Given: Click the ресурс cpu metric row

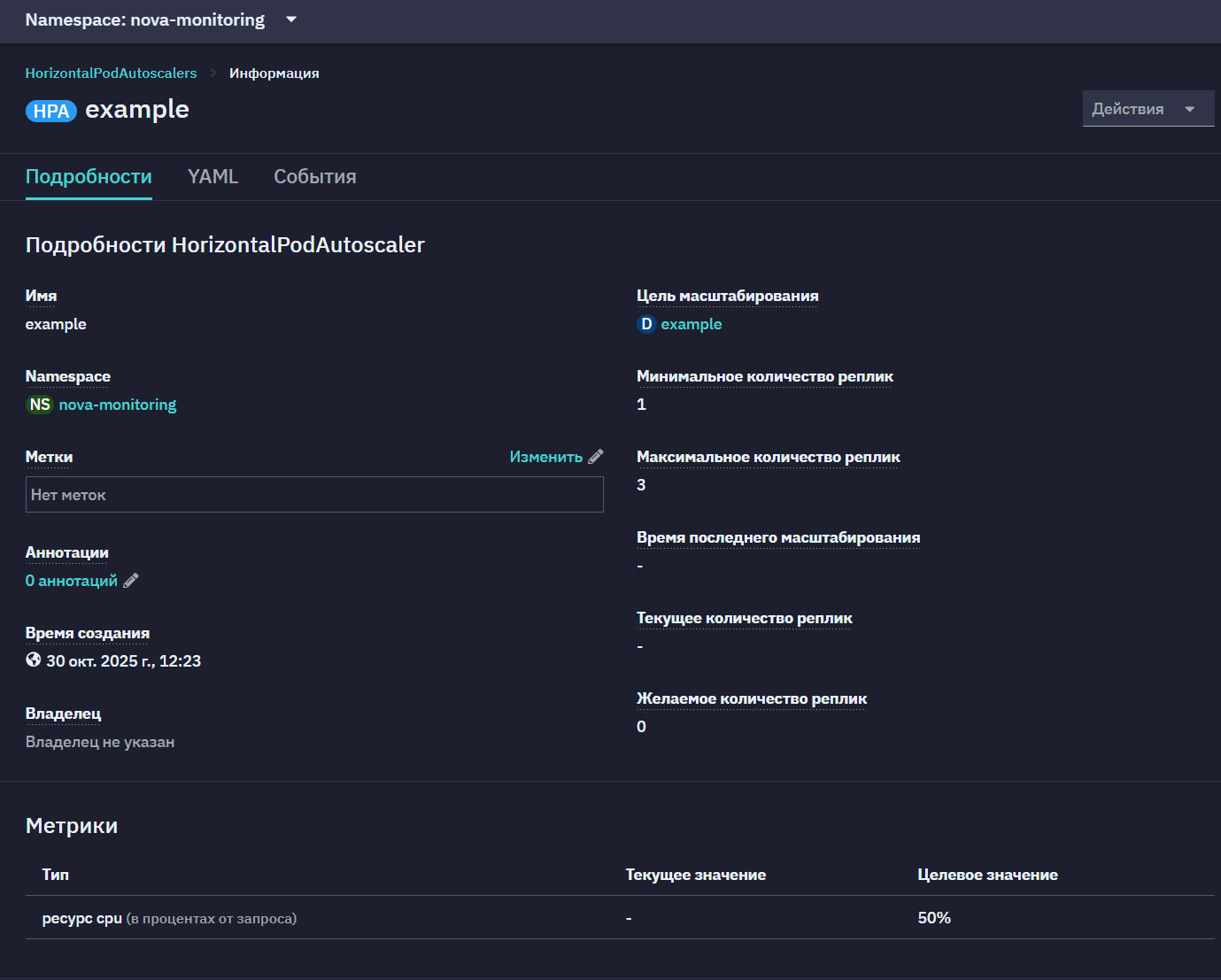Looking at the screenshot, I should point(620,918).
